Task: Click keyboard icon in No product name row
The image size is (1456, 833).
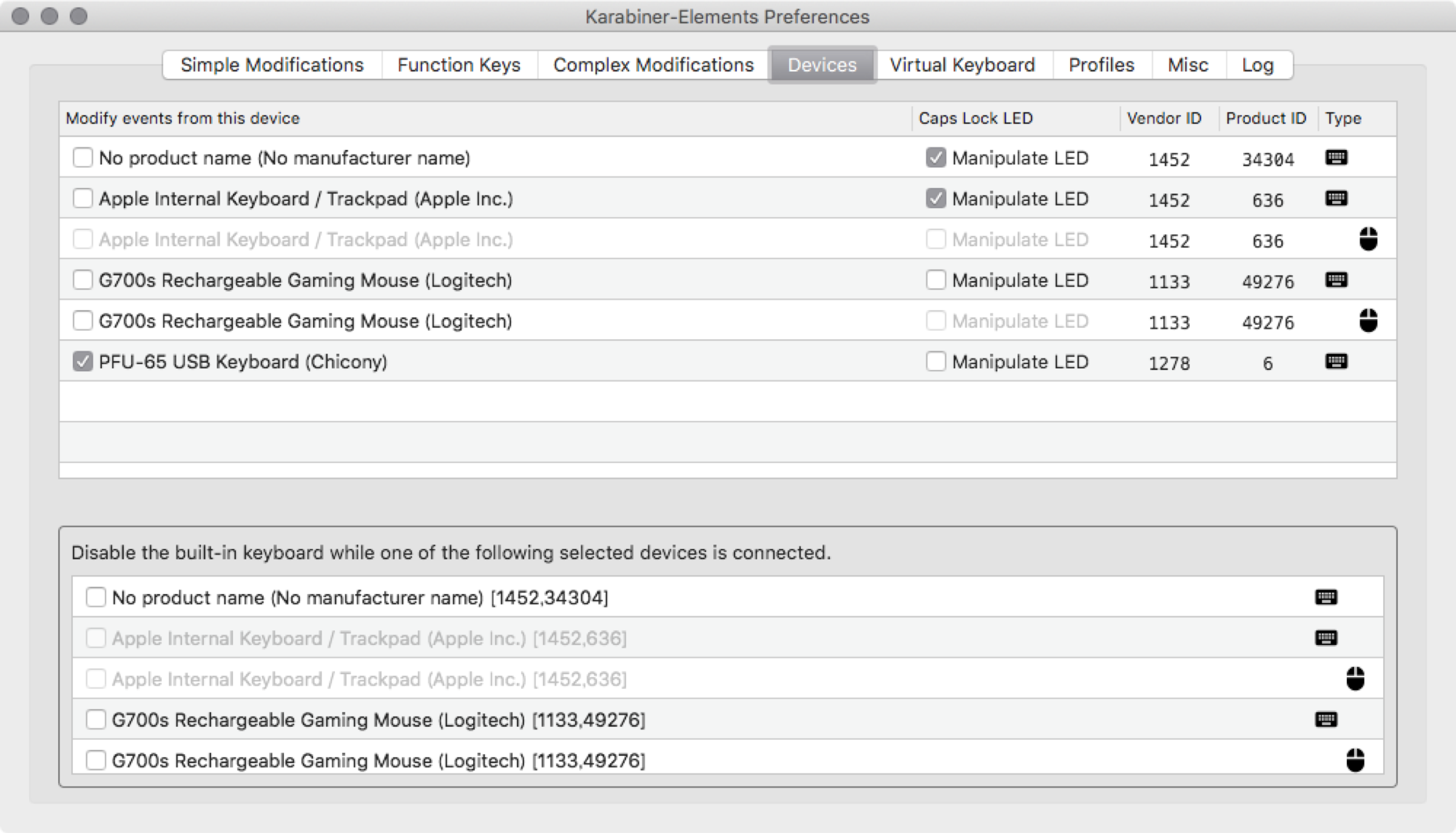Action: pyautogui.click(x=1336, y=158)
